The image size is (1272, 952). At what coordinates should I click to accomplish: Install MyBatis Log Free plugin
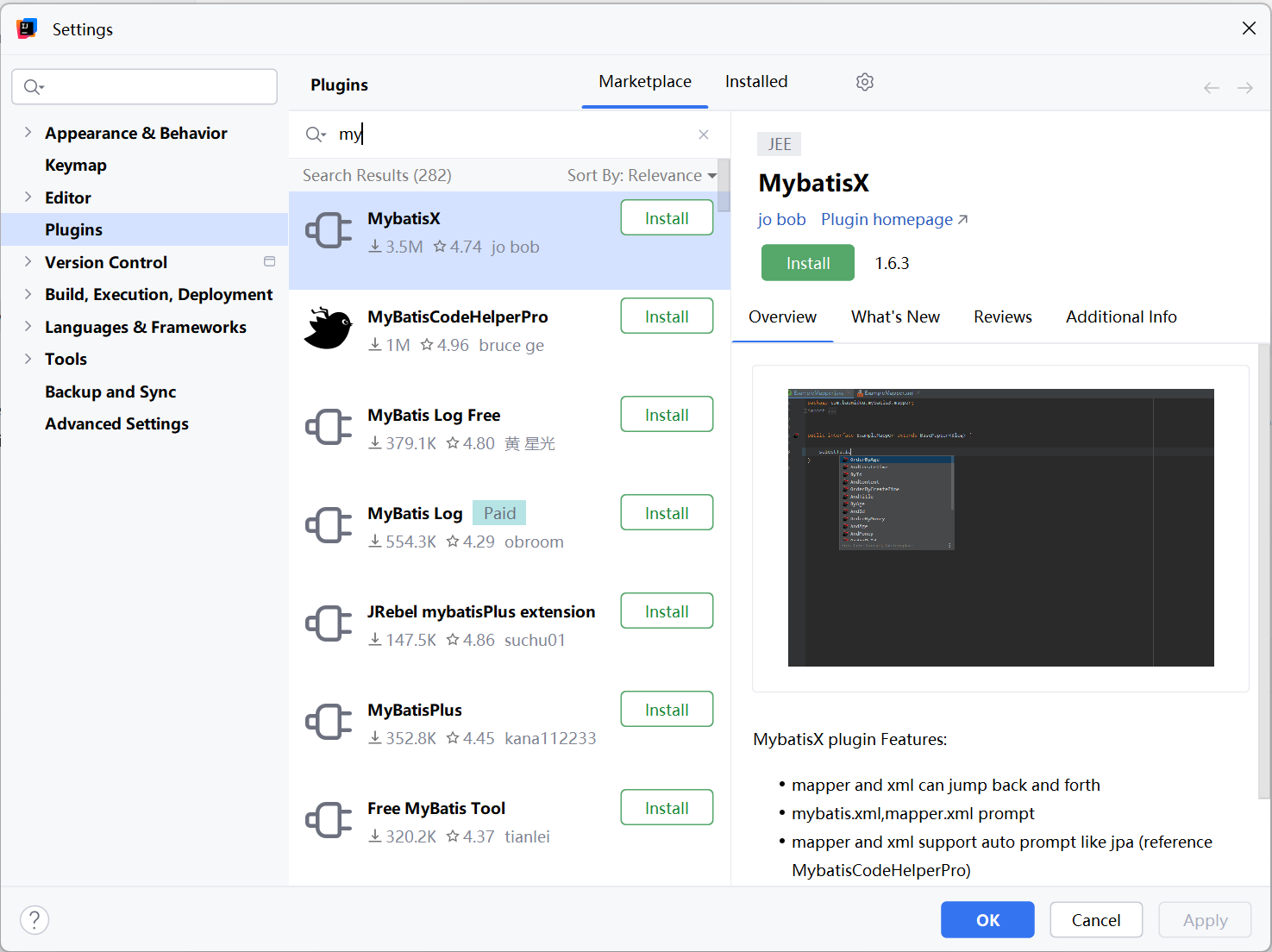coord(667,415)
